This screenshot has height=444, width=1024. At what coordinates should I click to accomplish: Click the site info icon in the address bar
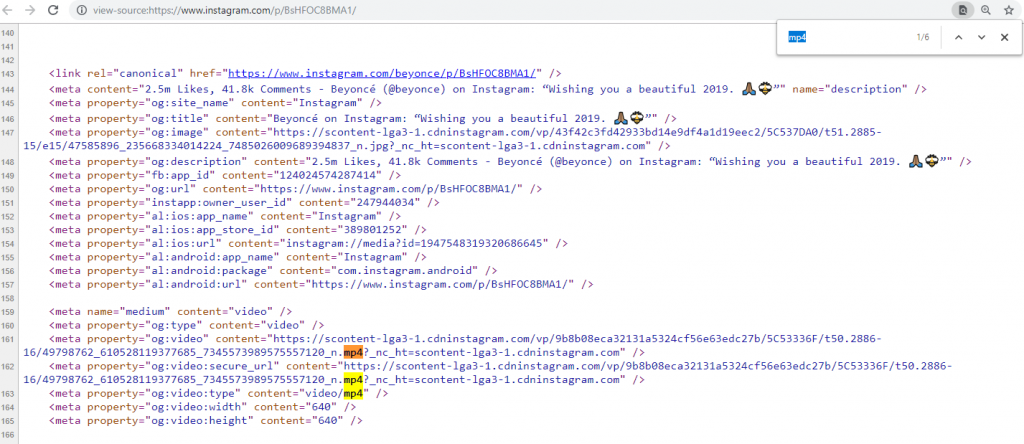click(82, 10)
